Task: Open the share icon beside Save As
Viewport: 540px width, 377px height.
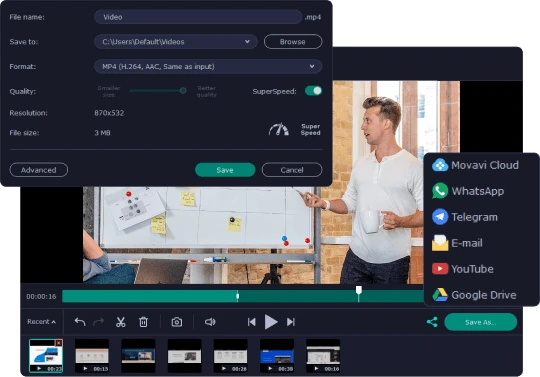Action: (432, 322)
